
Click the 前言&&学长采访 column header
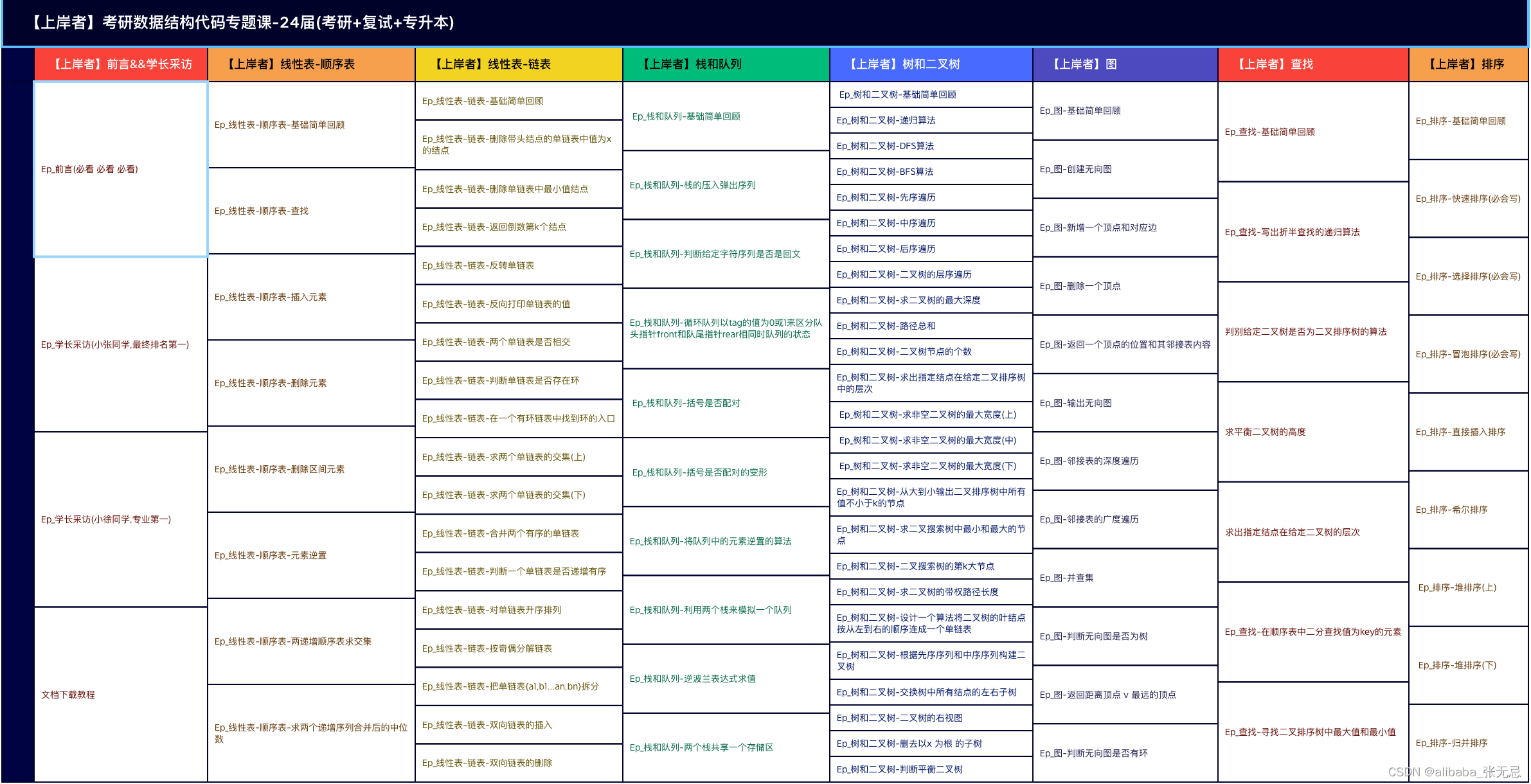click(121, 64)
